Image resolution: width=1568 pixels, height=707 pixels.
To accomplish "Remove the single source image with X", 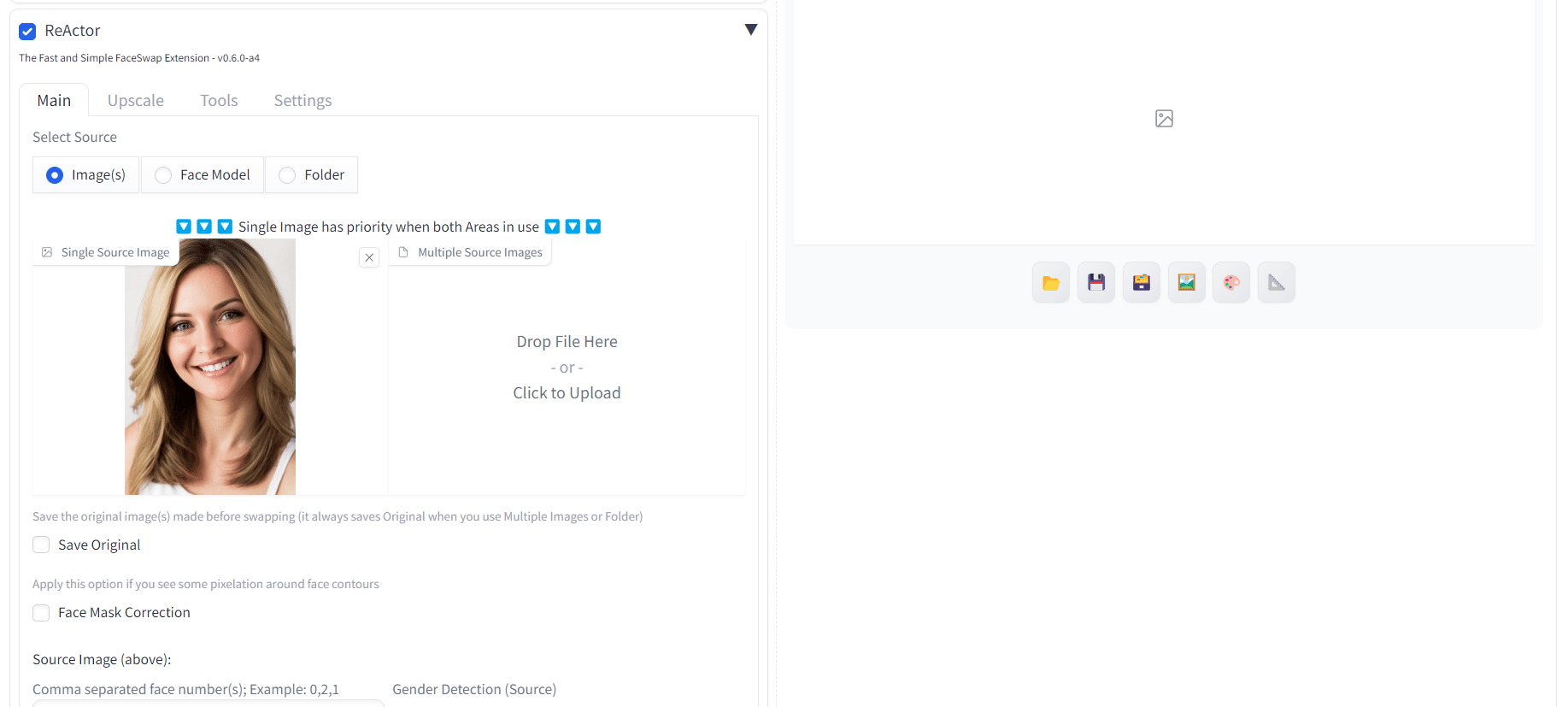I will [369, 257].
